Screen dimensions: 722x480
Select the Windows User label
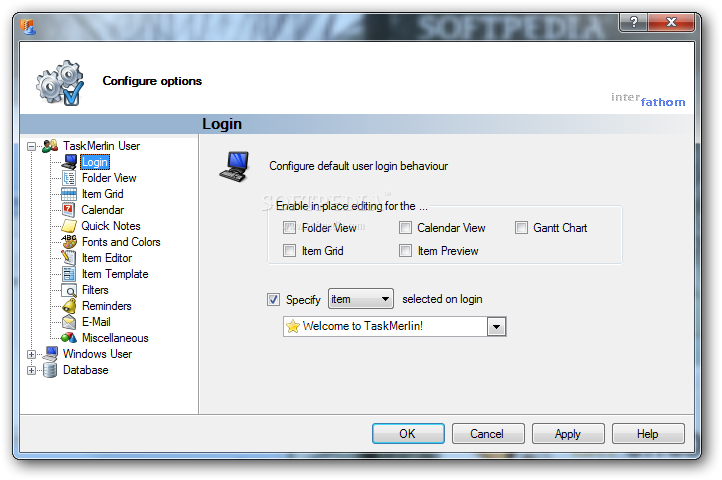click(x=98, y=354)
